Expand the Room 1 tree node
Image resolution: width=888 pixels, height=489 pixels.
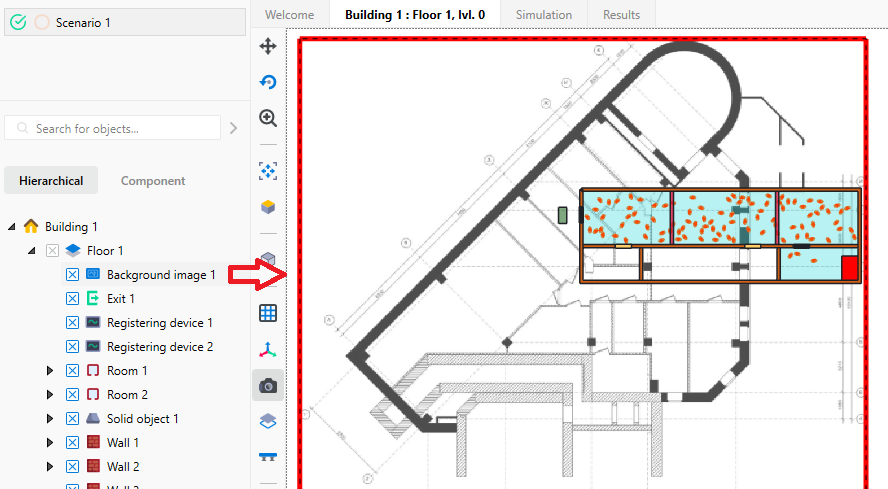[50, 371]
